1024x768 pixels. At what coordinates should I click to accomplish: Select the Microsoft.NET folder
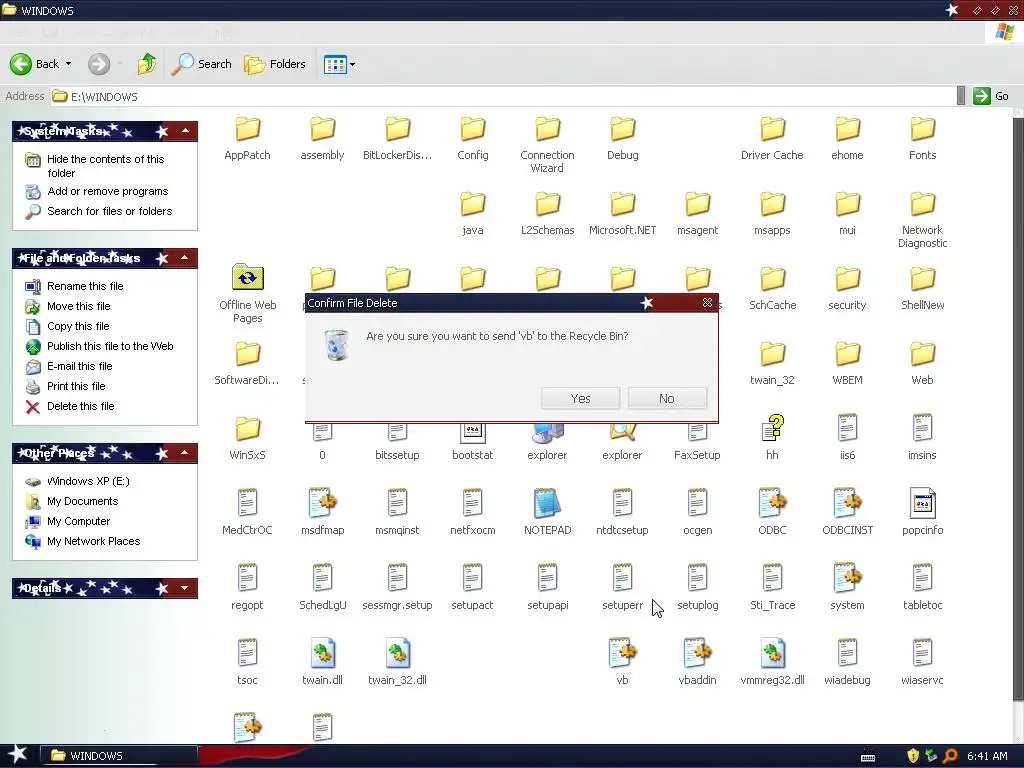[x=622, y=214]
